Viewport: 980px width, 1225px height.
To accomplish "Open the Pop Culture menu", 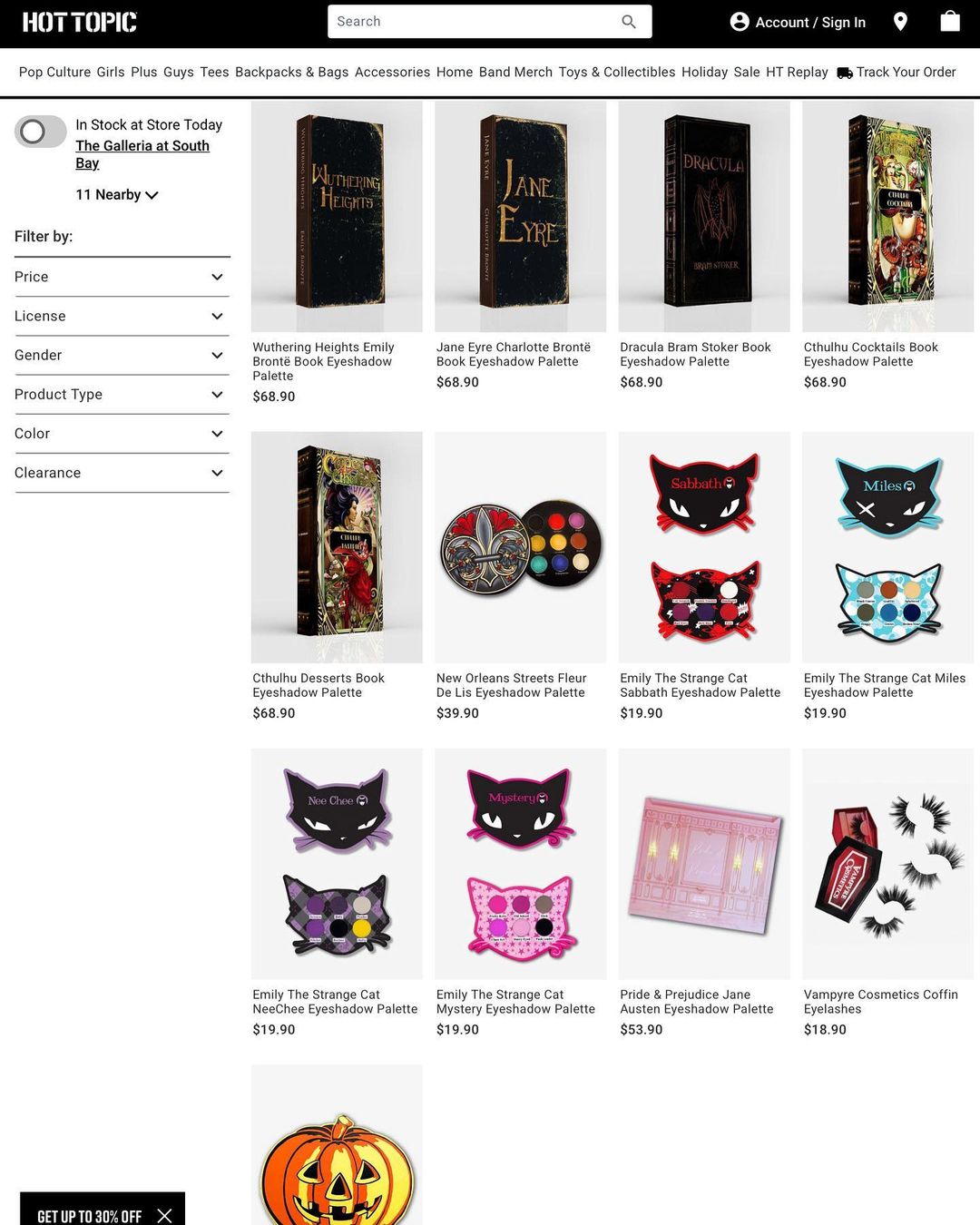I will (54, 73).
